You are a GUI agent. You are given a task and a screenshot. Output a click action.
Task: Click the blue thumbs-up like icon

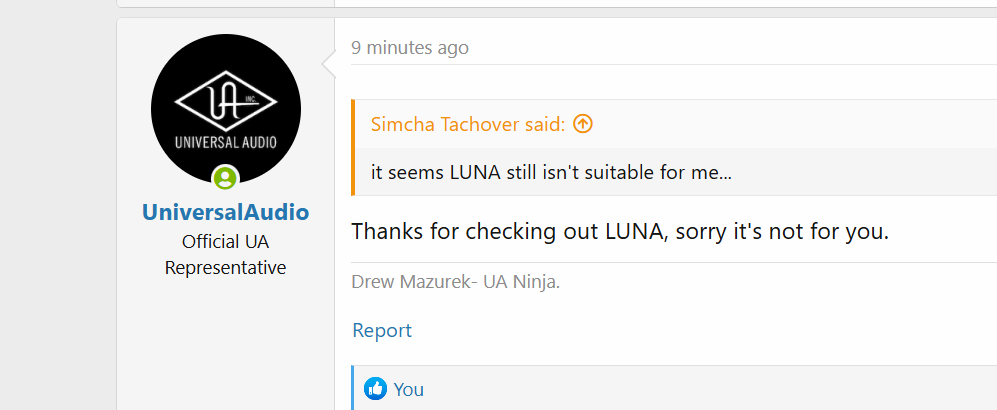[376, 389]
